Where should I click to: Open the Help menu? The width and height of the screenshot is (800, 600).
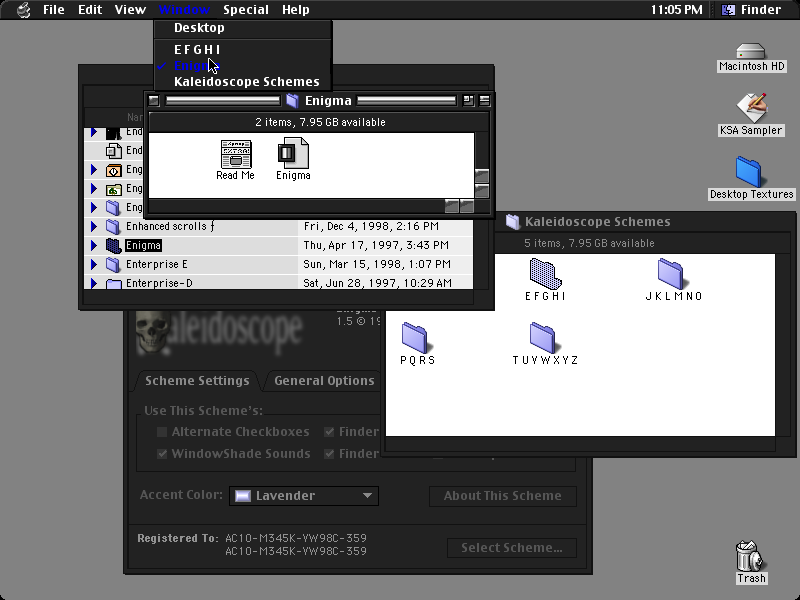pos(296,10)
